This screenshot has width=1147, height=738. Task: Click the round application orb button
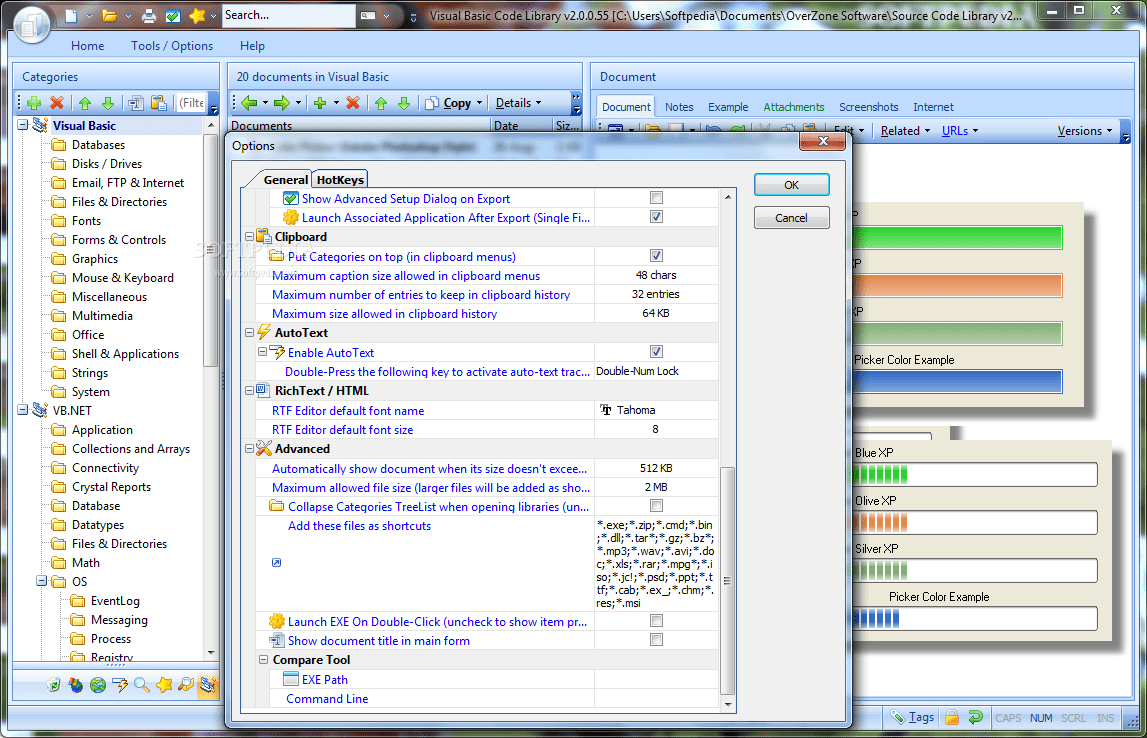coord(31,24)
